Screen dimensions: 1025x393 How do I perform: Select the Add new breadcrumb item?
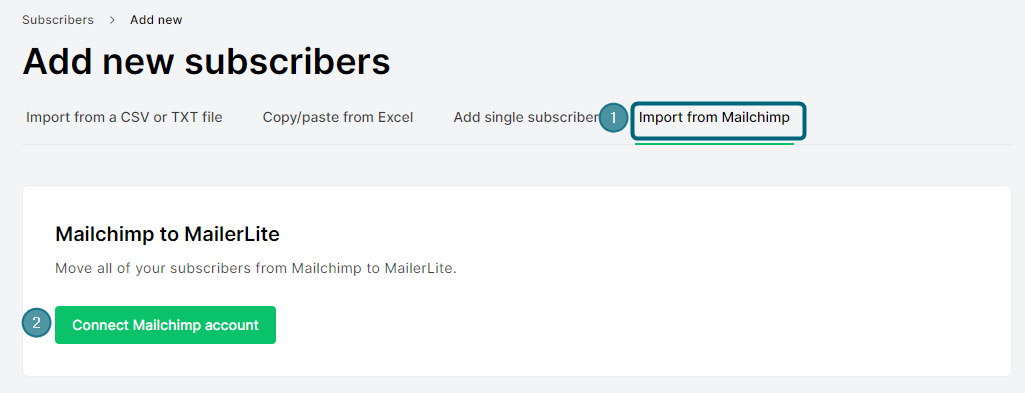[156, 20]
